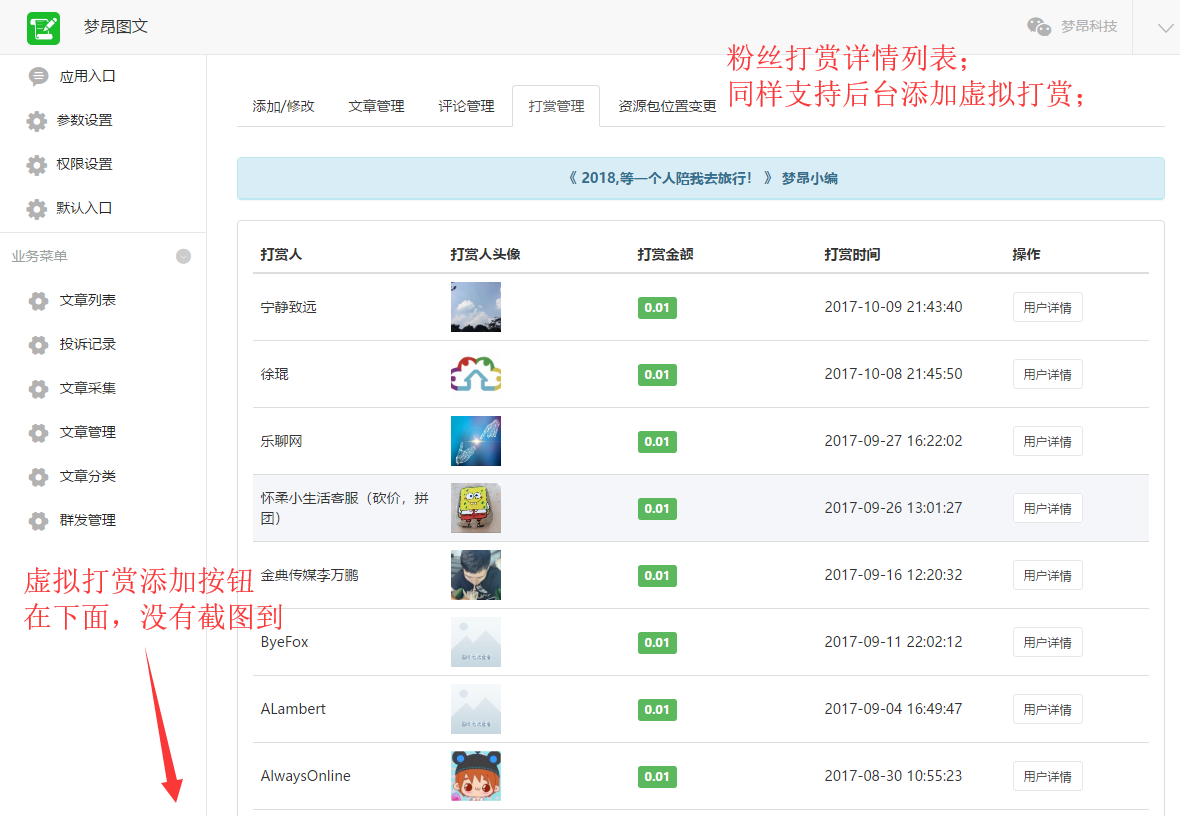Click the gear icon next to 群发管理

(x=38, y=520)
